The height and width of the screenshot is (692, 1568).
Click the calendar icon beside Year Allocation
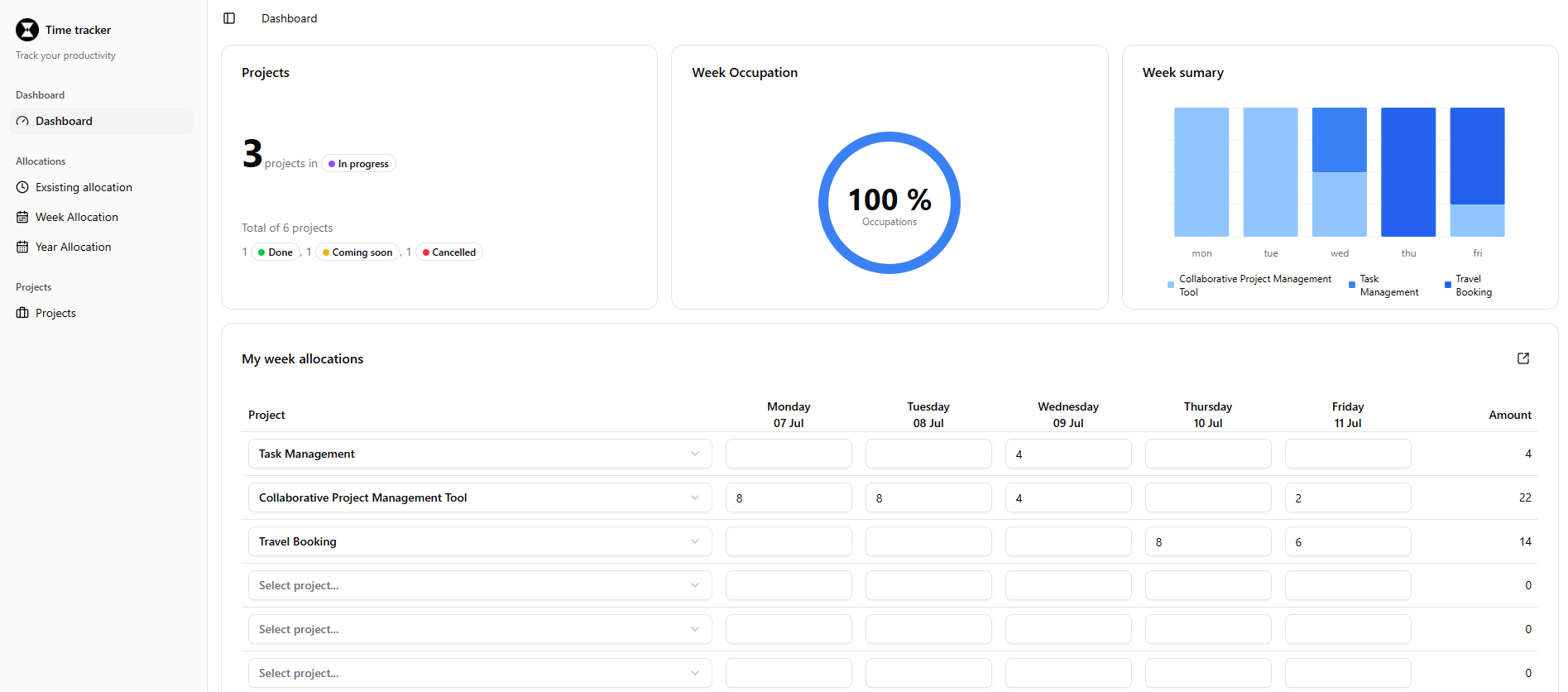tap(22, 247)
